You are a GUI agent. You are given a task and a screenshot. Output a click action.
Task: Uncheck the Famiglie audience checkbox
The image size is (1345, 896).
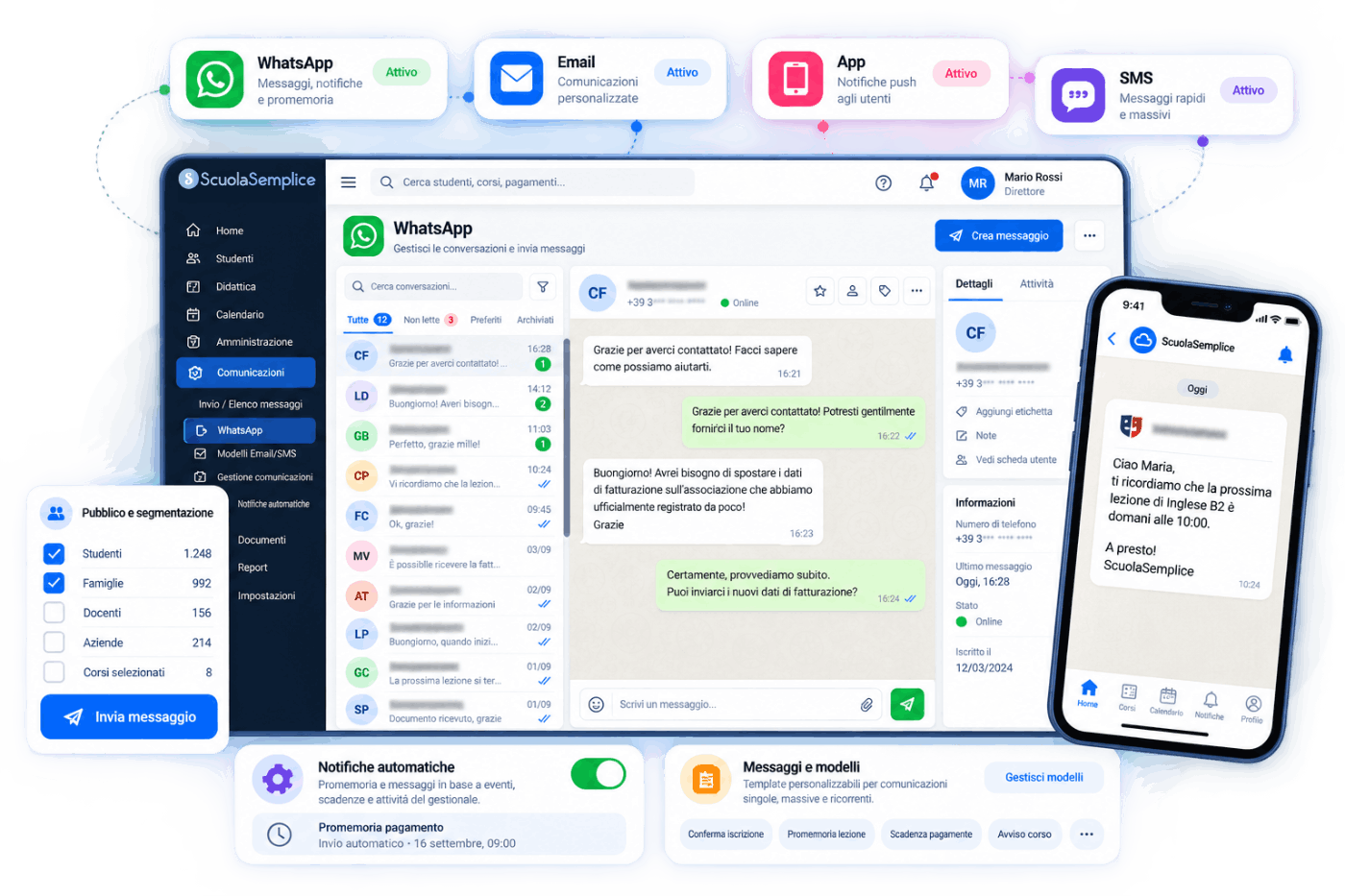54,583
